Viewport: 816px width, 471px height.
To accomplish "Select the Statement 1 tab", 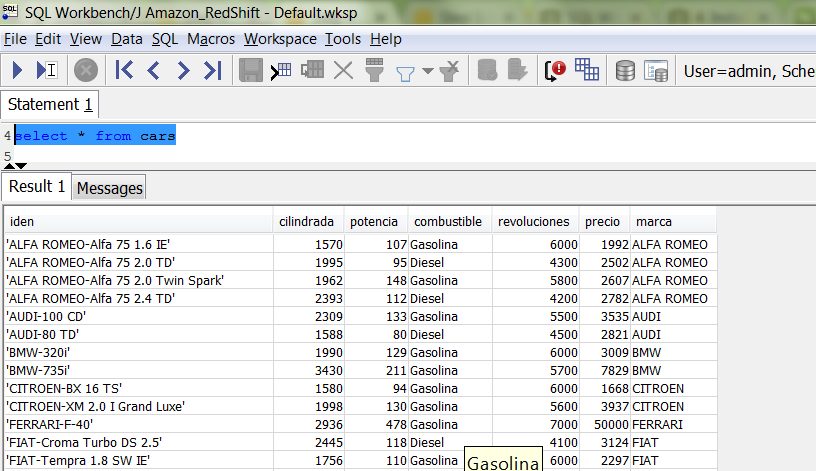I will 50,104.
